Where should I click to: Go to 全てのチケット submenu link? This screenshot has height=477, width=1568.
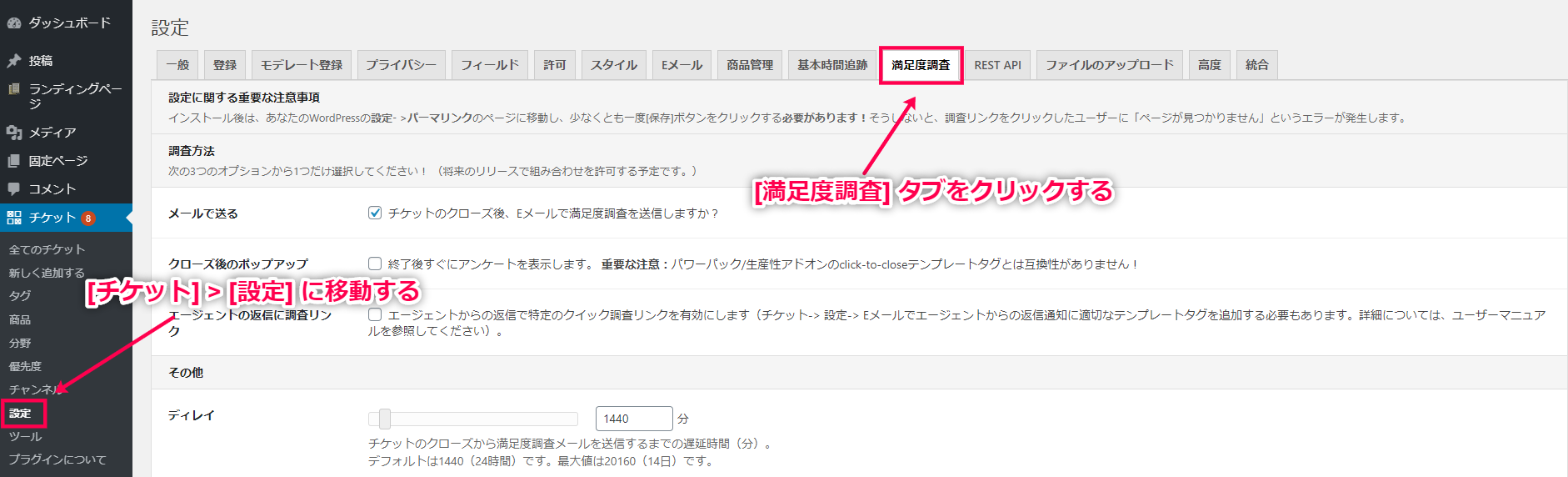[x=47, y=249]
